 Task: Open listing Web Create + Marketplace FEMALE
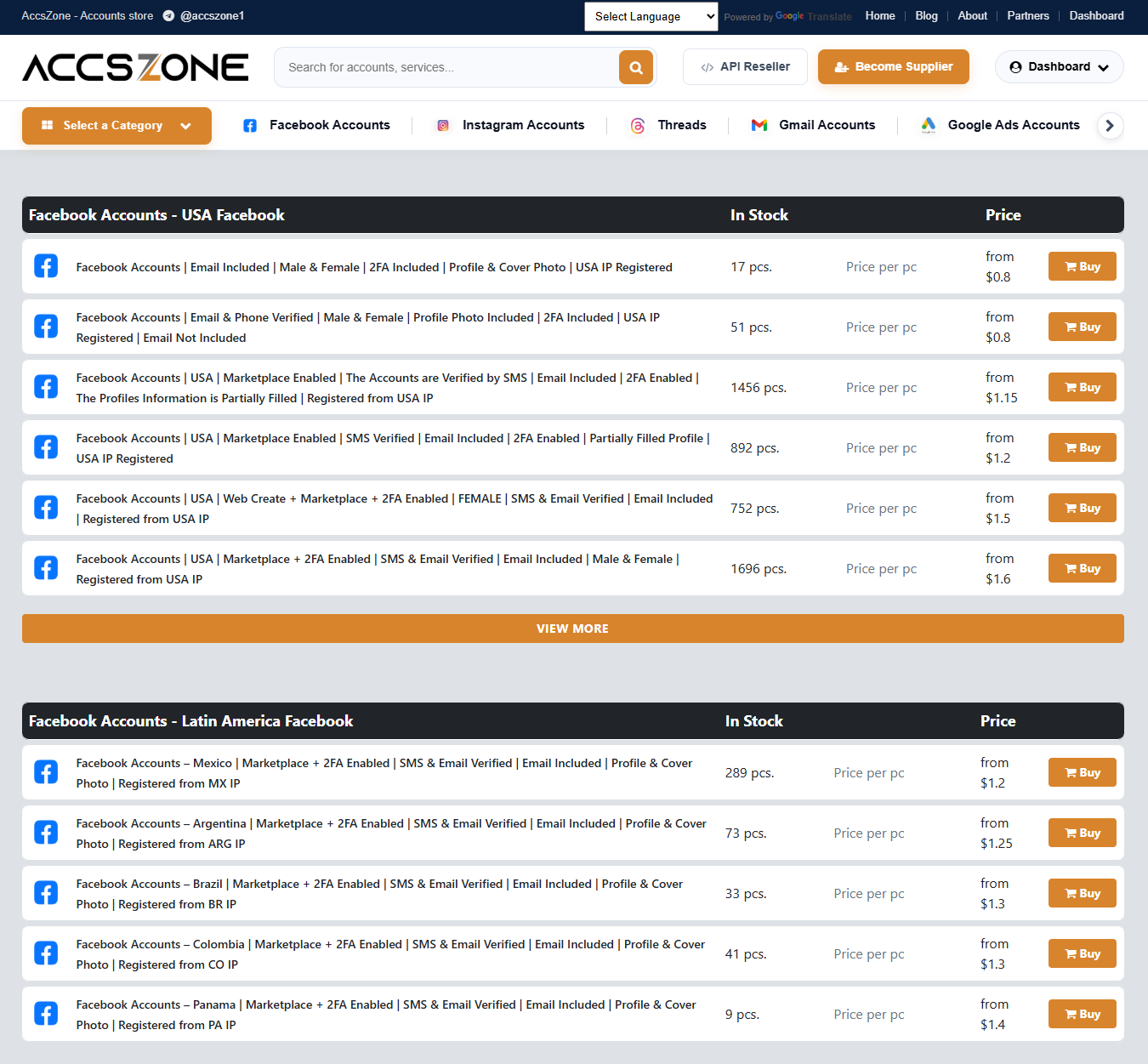pos(395,509)
